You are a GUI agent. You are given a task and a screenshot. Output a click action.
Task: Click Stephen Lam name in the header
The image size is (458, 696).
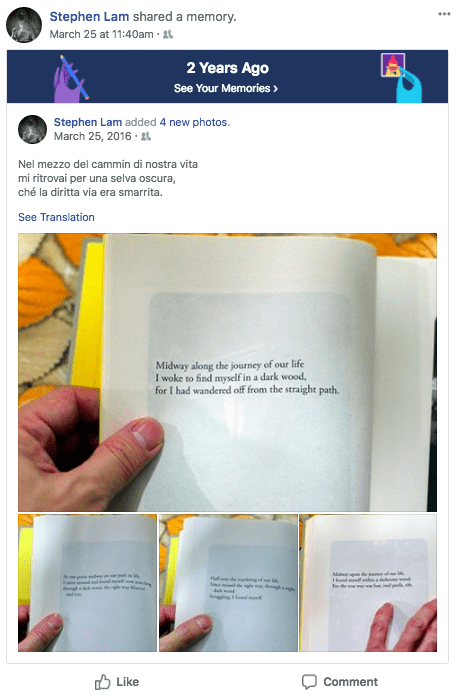click(x=89, y=16)
